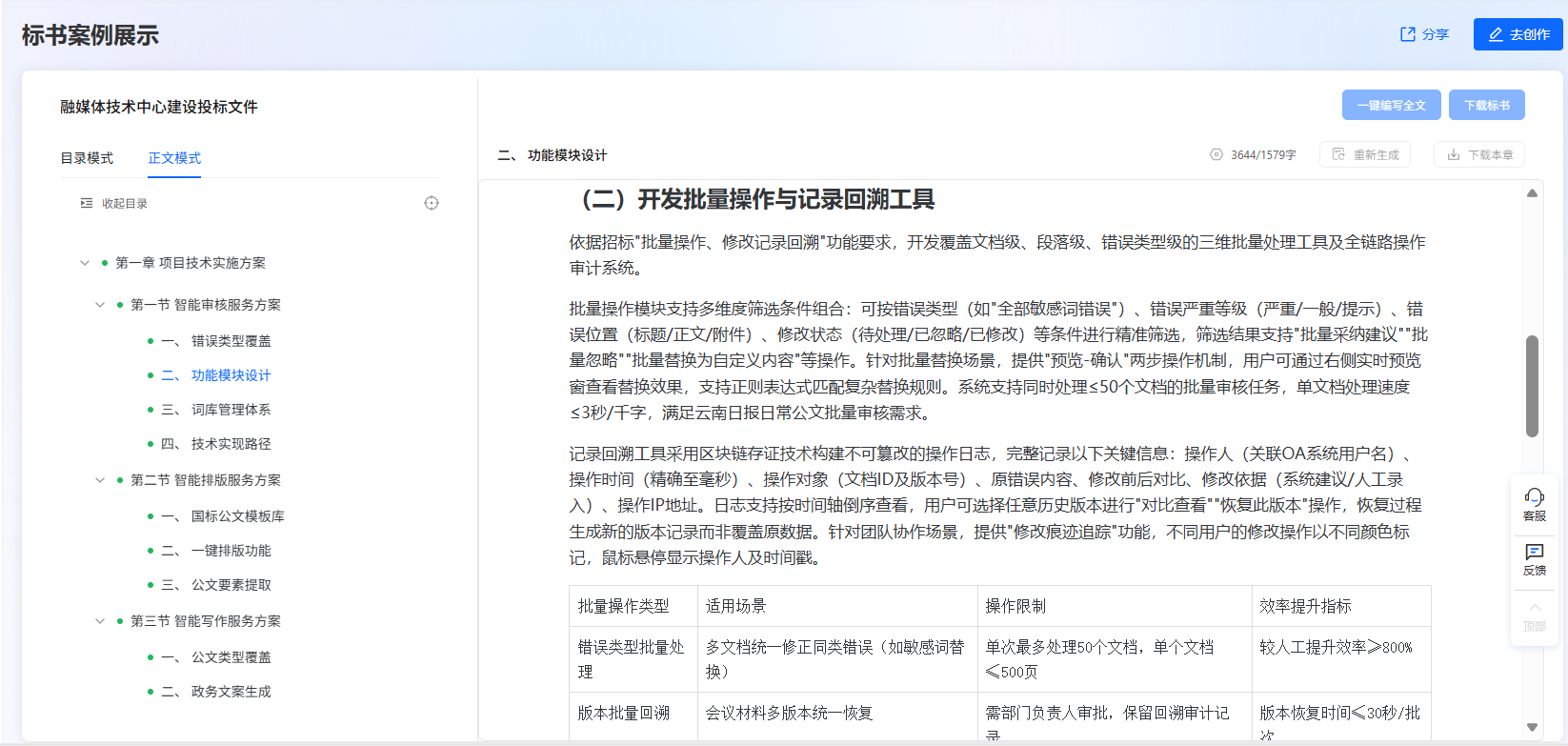Collapse 第二节 智能排版服务方案 chevron
Viewport: 1568px width, 746px height.
[x=100, y=480]
